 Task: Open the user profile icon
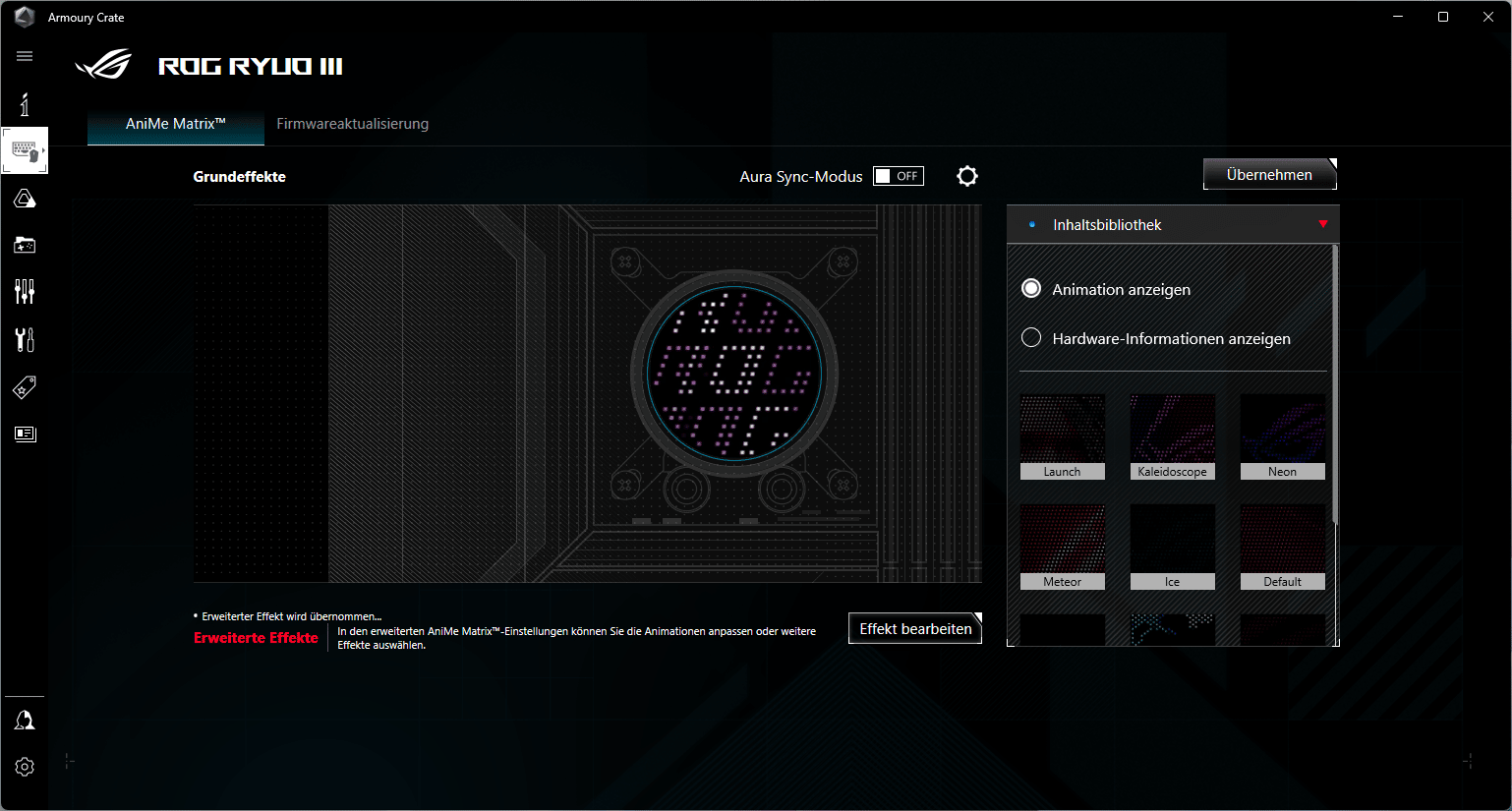25,721
